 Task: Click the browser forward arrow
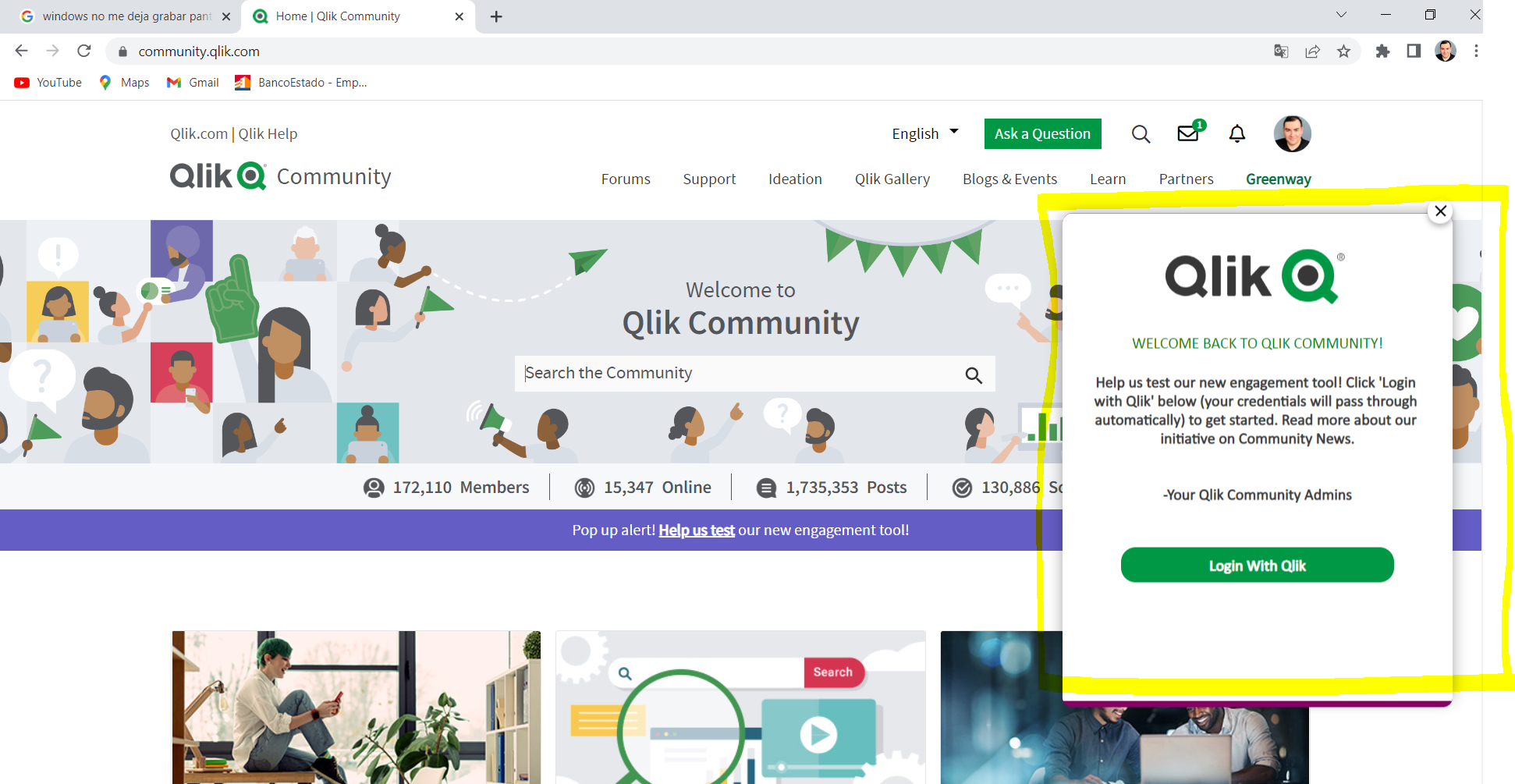pos(52,51)
